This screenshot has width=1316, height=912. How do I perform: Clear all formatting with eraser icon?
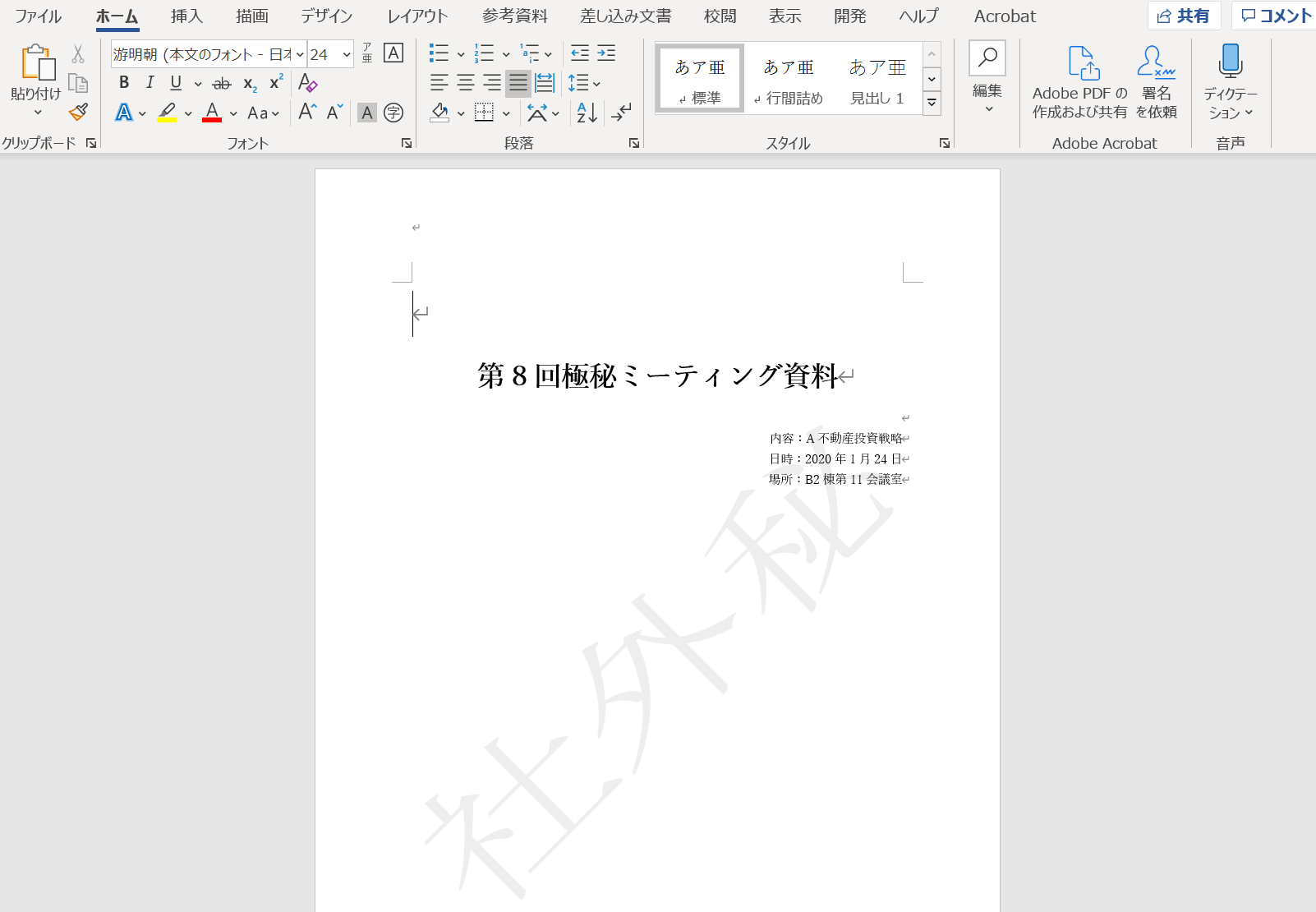tap(307, 83)
